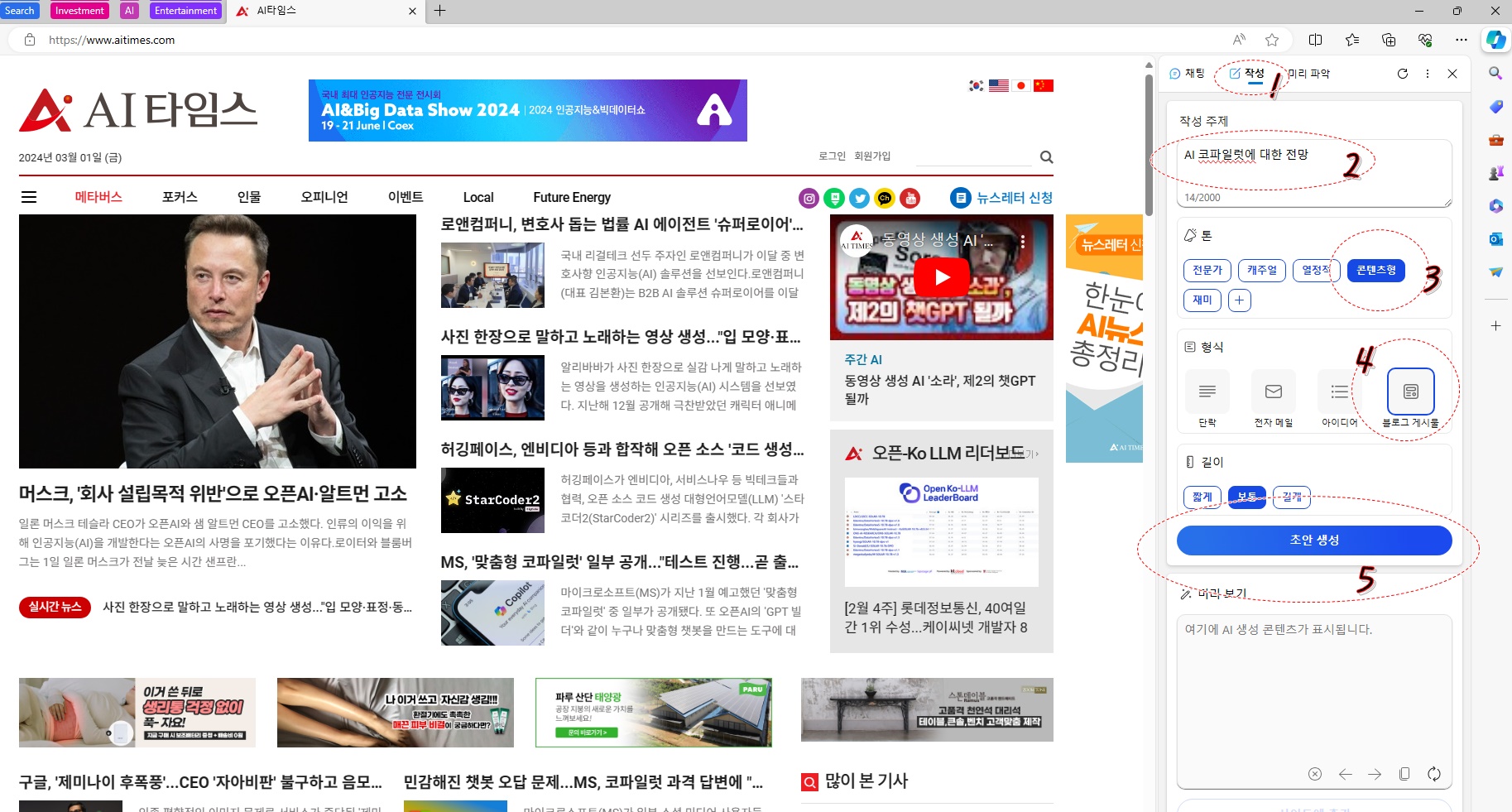The image size is (1512, 812).
Task: Open the 오피니언 menu item
Action: click(x=324, y=197)
